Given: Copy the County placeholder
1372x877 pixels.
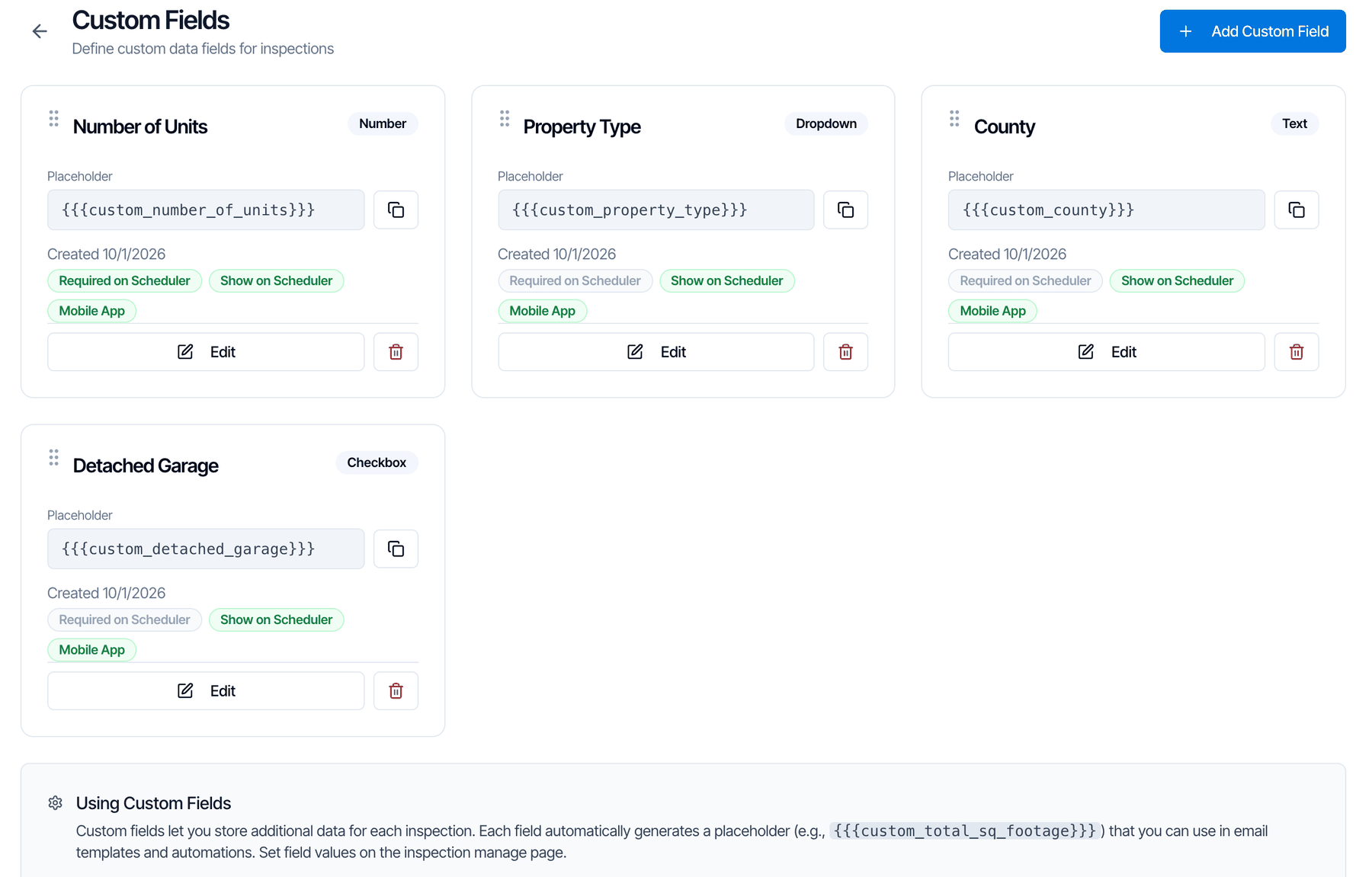Looking at the screenshot, I should pyautogui.click(x=1296, y=210).
